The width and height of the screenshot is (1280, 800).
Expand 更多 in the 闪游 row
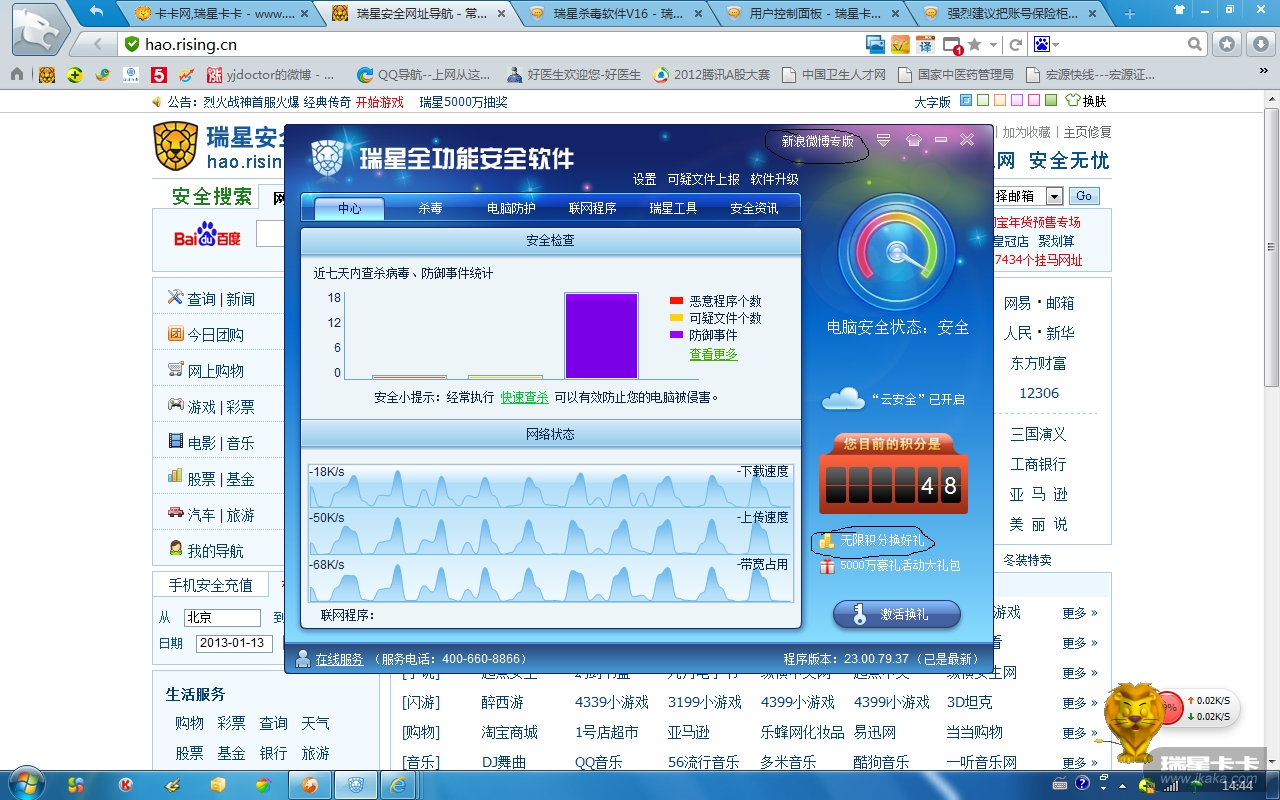pyautogui.click(x=1080, y=702)
